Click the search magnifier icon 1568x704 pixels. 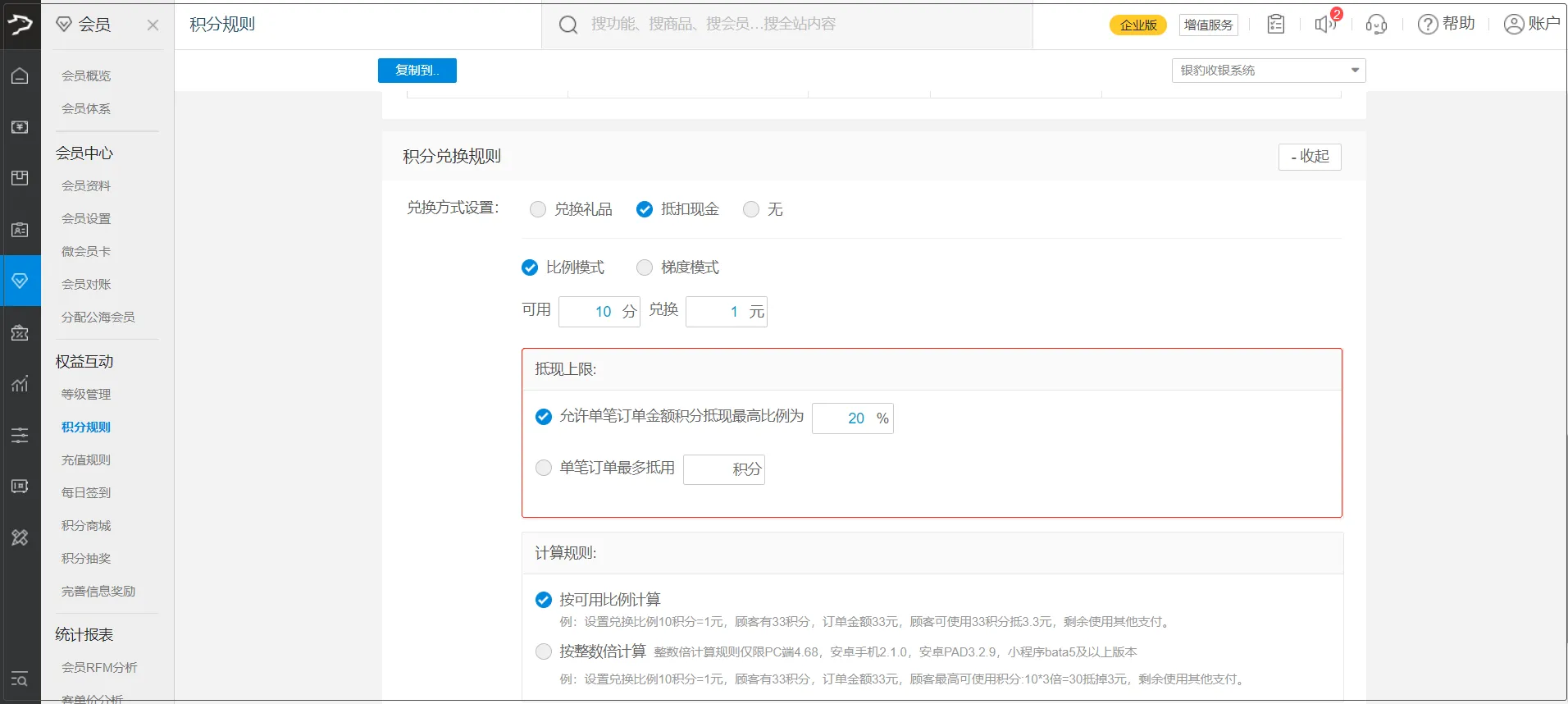(x=567, y=25)
